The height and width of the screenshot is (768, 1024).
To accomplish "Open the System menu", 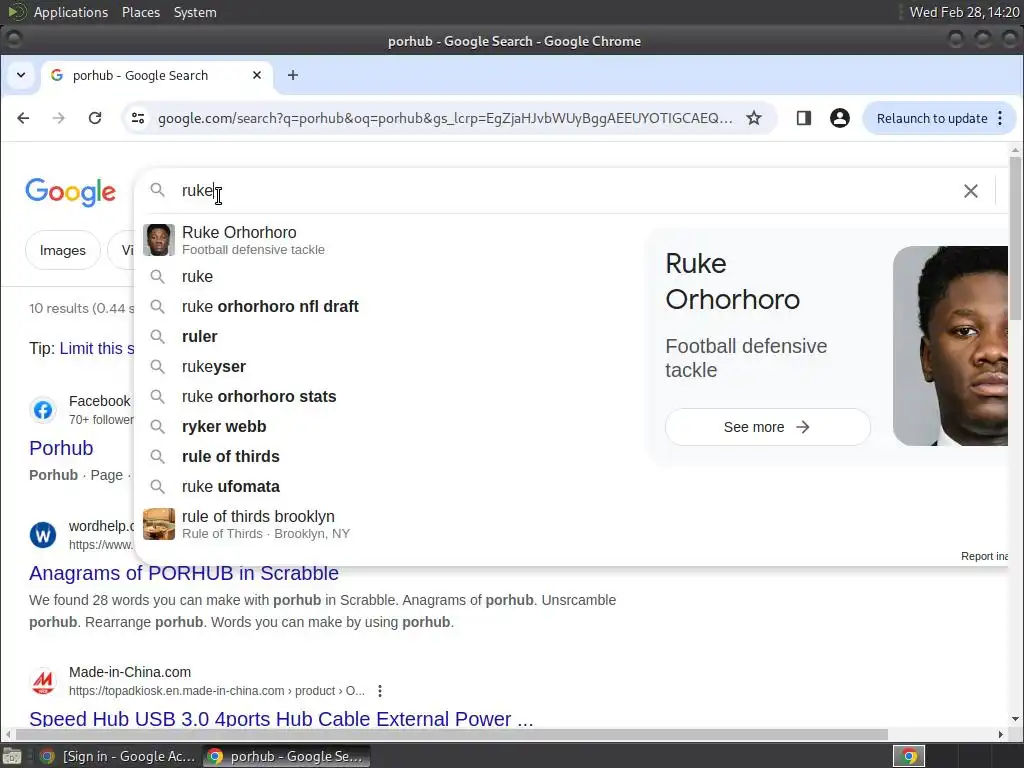I will (x=195, y=12).
